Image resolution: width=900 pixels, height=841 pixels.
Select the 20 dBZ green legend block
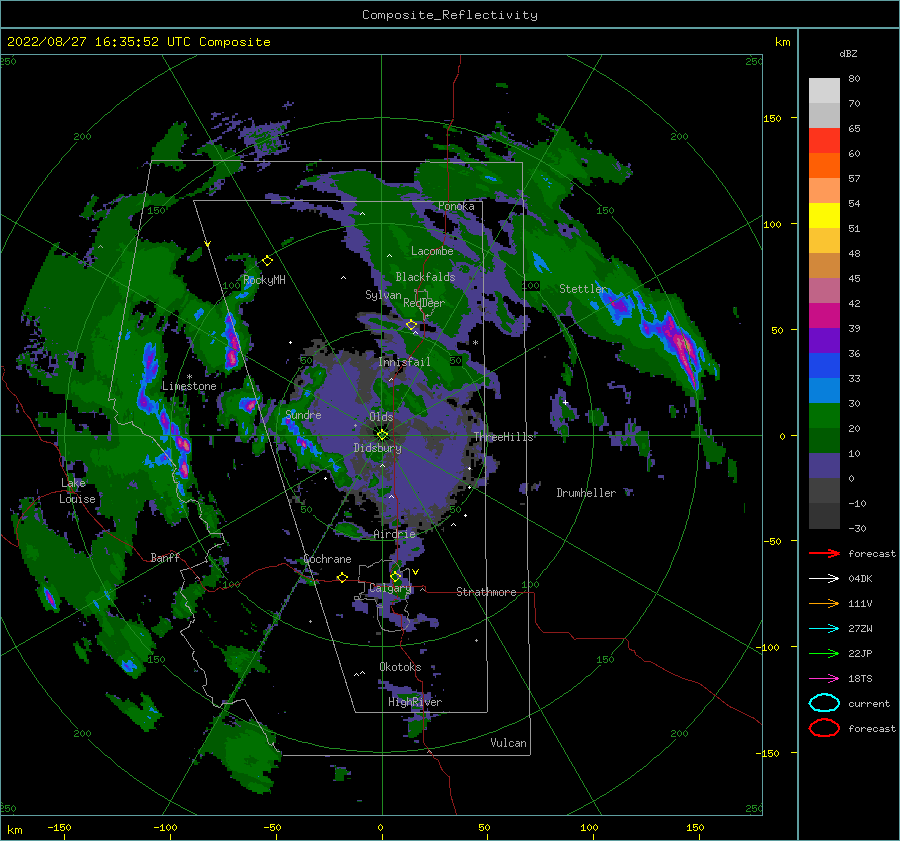pyautogui.click(x=824, y=440)
